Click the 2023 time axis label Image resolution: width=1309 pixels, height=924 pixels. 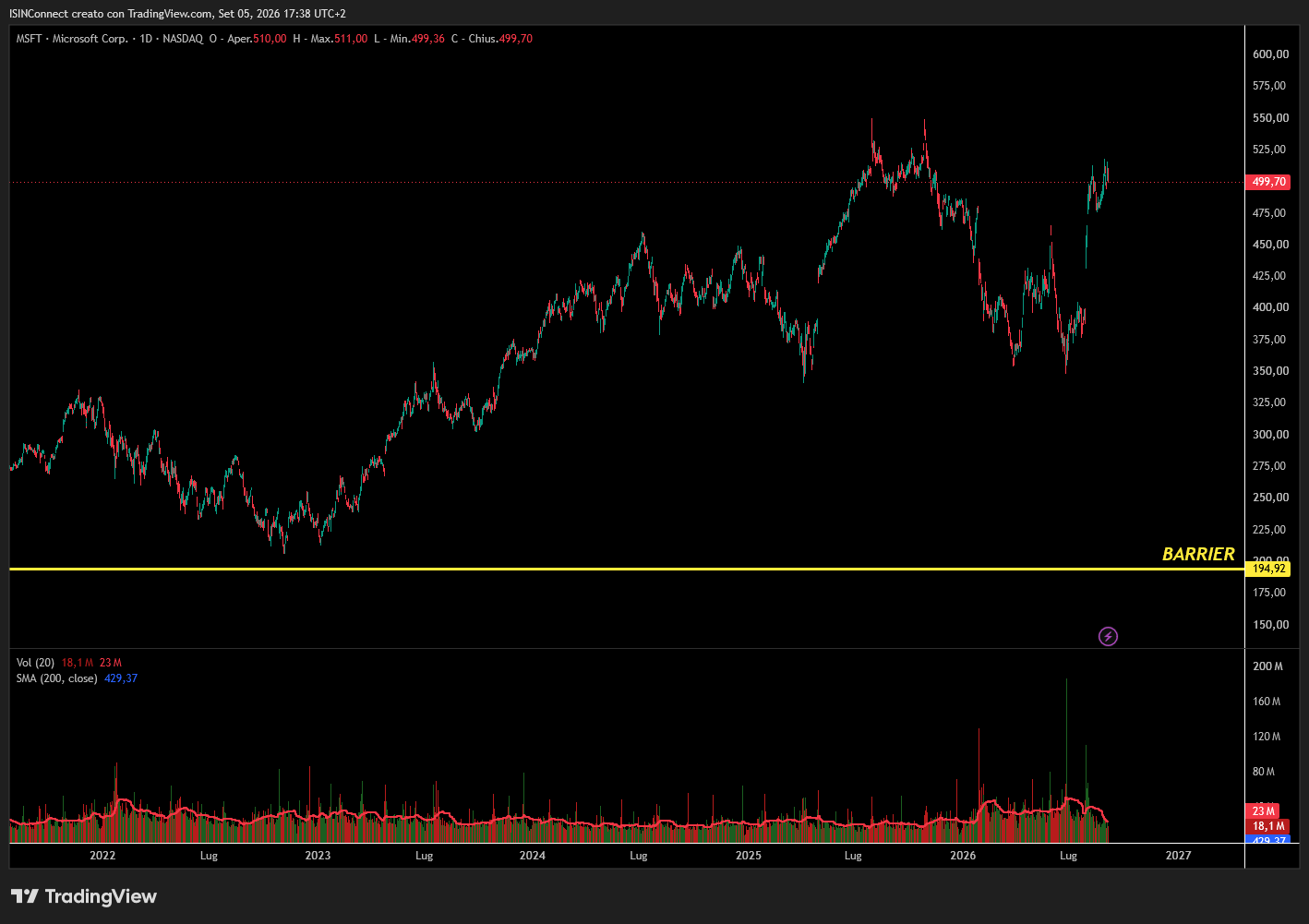pyautogui.click(x=318, y=856)
